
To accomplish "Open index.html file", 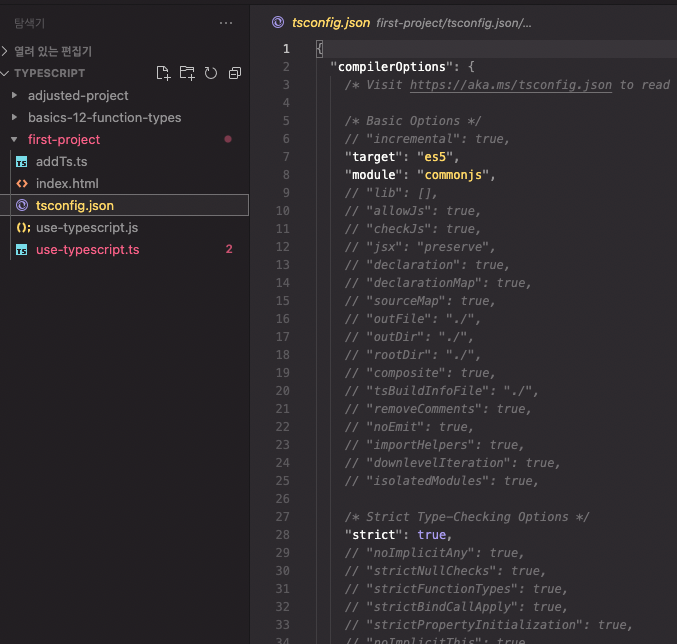I will click(67, 183).
